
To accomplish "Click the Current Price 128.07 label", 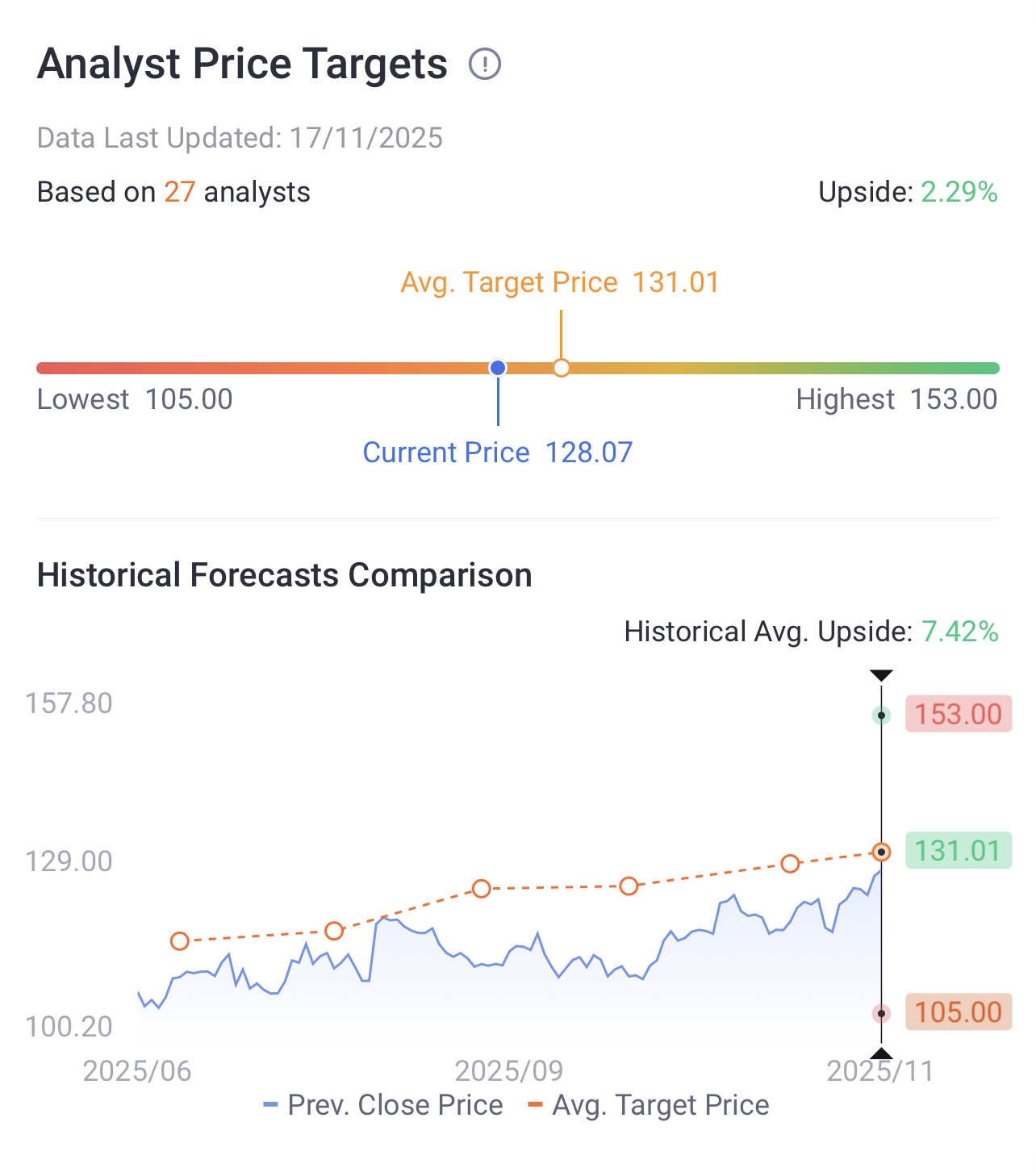I will point(498,453).
